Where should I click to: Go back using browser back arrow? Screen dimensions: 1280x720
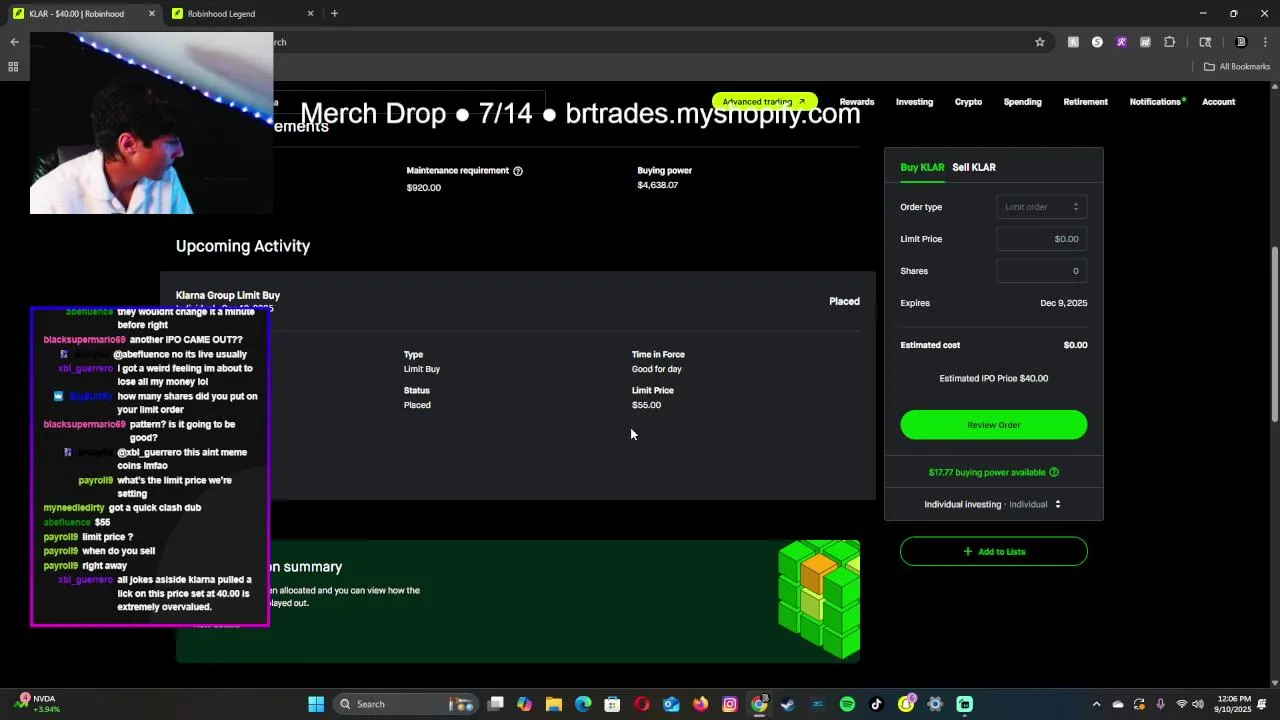14,42
